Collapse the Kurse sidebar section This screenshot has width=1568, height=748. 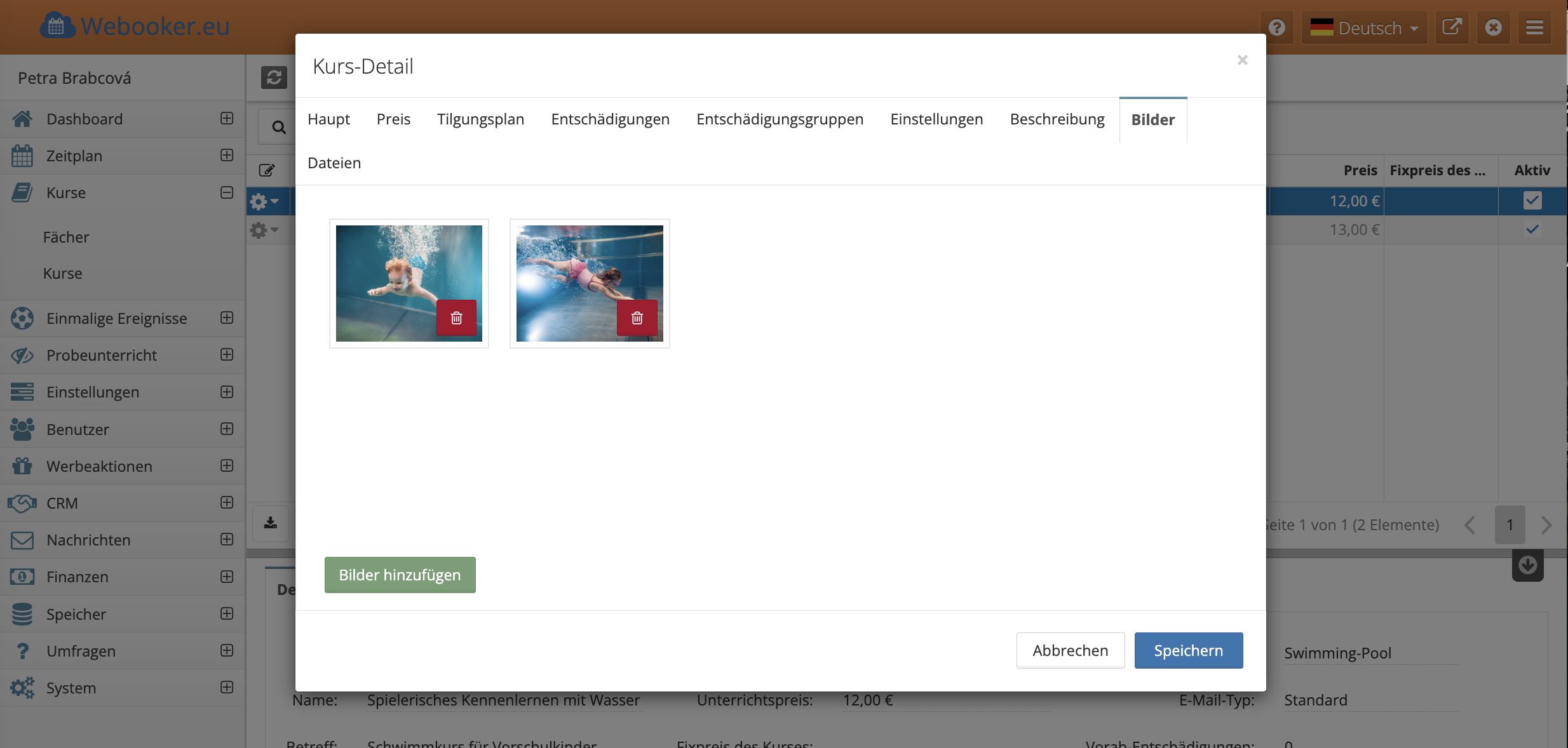click(x=227, y=192)
